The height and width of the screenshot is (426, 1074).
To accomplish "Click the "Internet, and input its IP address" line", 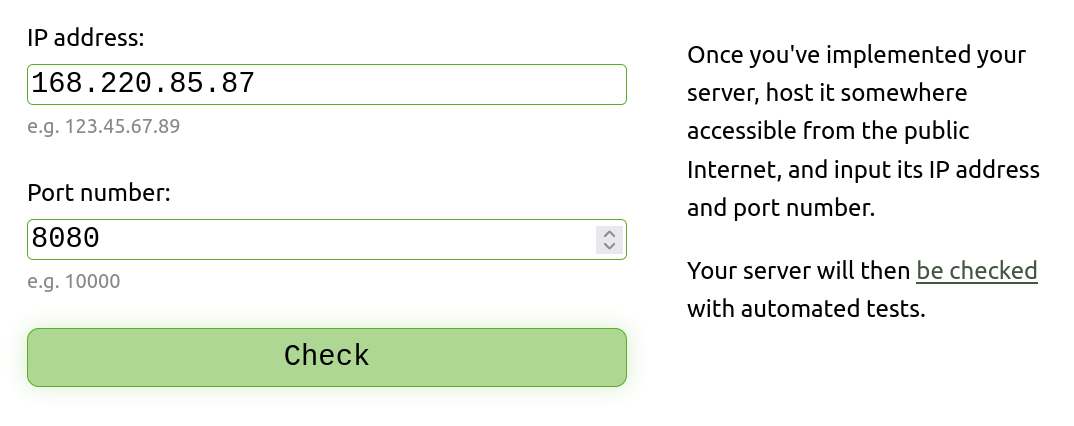I will 863,170.
